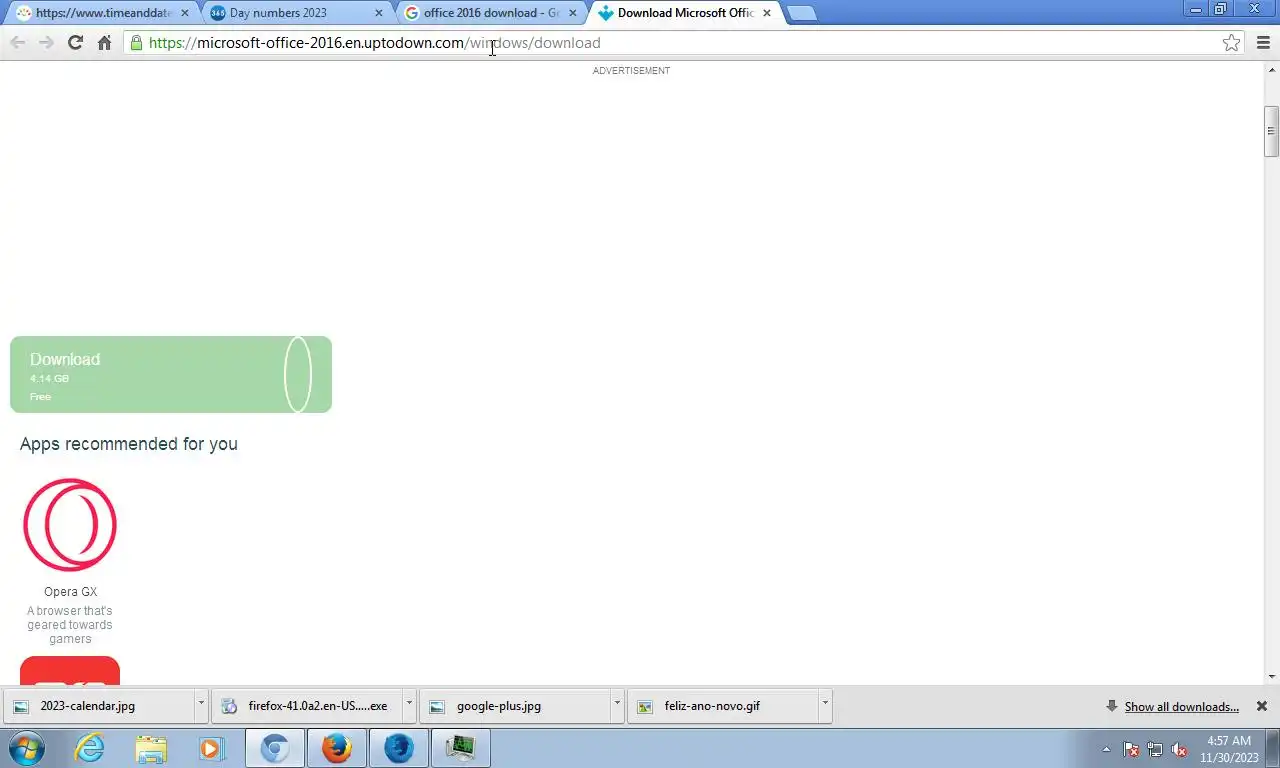Viewport: 1280px width, 768px height.
Task: Click the page vertical scrollbar thumb
Action: pyautogui.click(x=1272, y=131)
